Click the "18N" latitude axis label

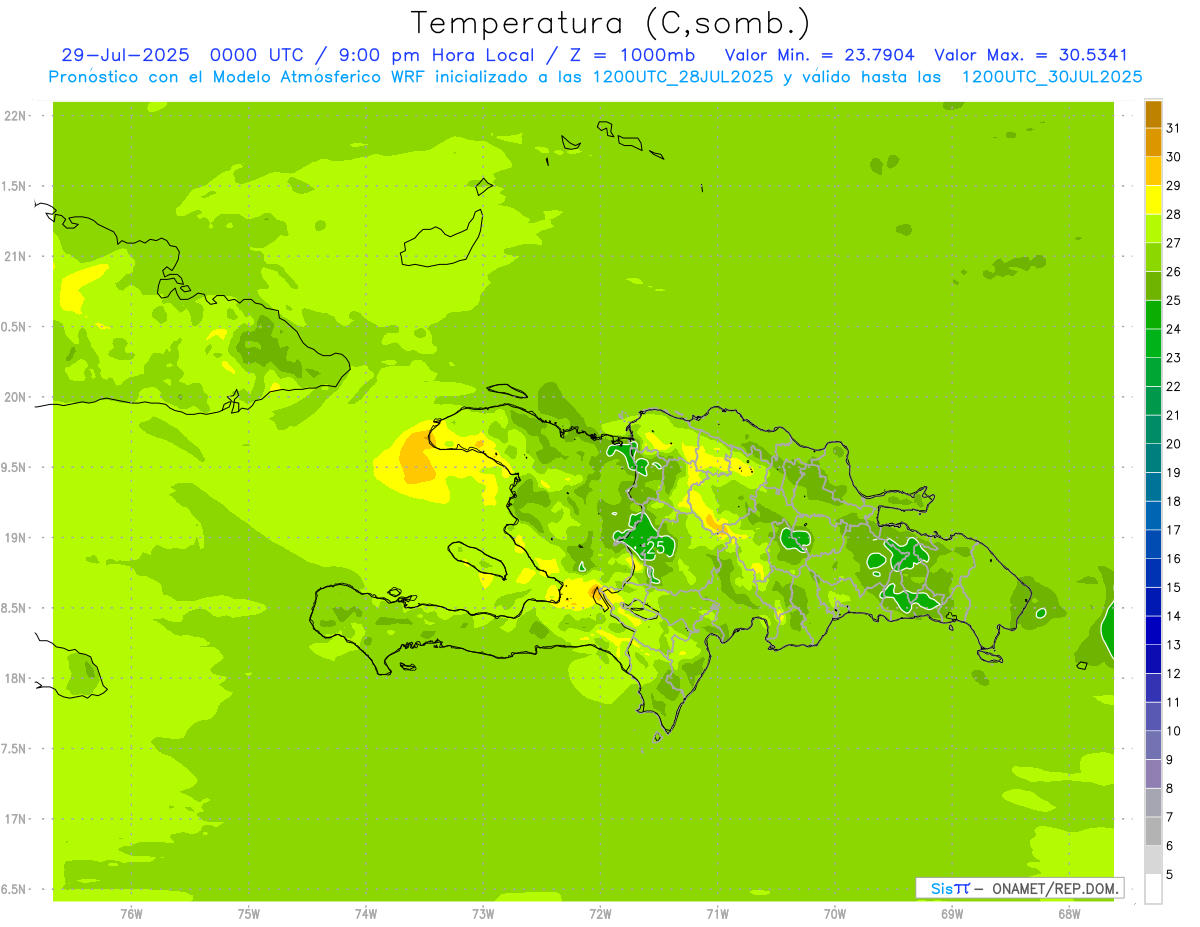(14, 679)
